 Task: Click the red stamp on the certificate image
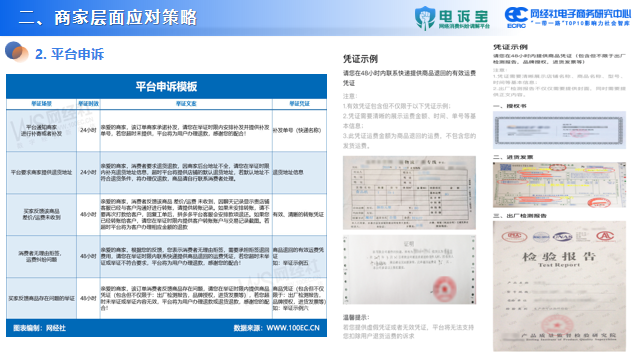pyautogui.click(x=444, y=289)
